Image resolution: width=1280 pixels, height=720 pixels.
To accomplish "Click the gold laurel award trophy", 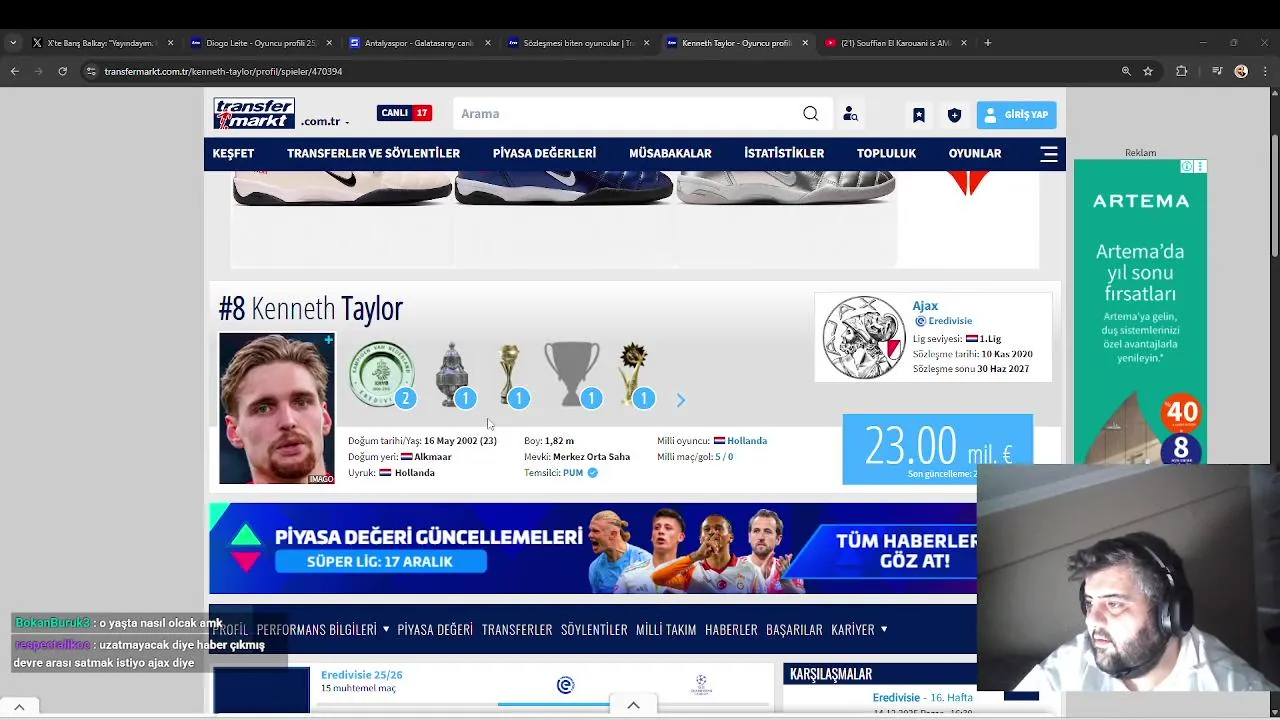I will [634, 374].
